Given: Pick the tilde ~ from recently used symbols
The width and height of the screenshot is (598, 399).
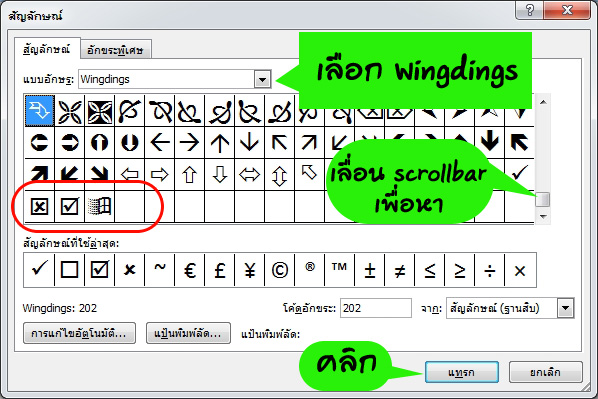Looking at the screenshot, I should [x=160, y=270].
